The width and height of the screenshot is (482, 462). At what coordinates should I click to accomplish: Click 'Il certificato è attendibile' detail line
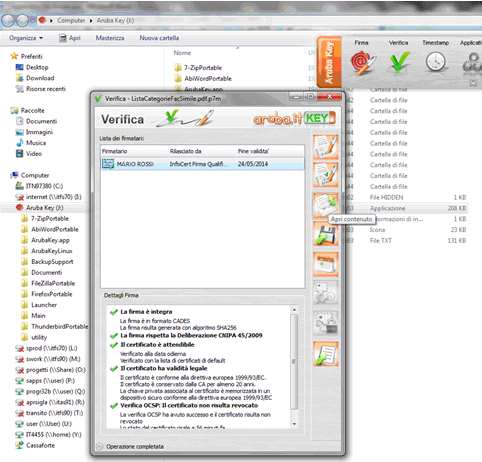157,345
